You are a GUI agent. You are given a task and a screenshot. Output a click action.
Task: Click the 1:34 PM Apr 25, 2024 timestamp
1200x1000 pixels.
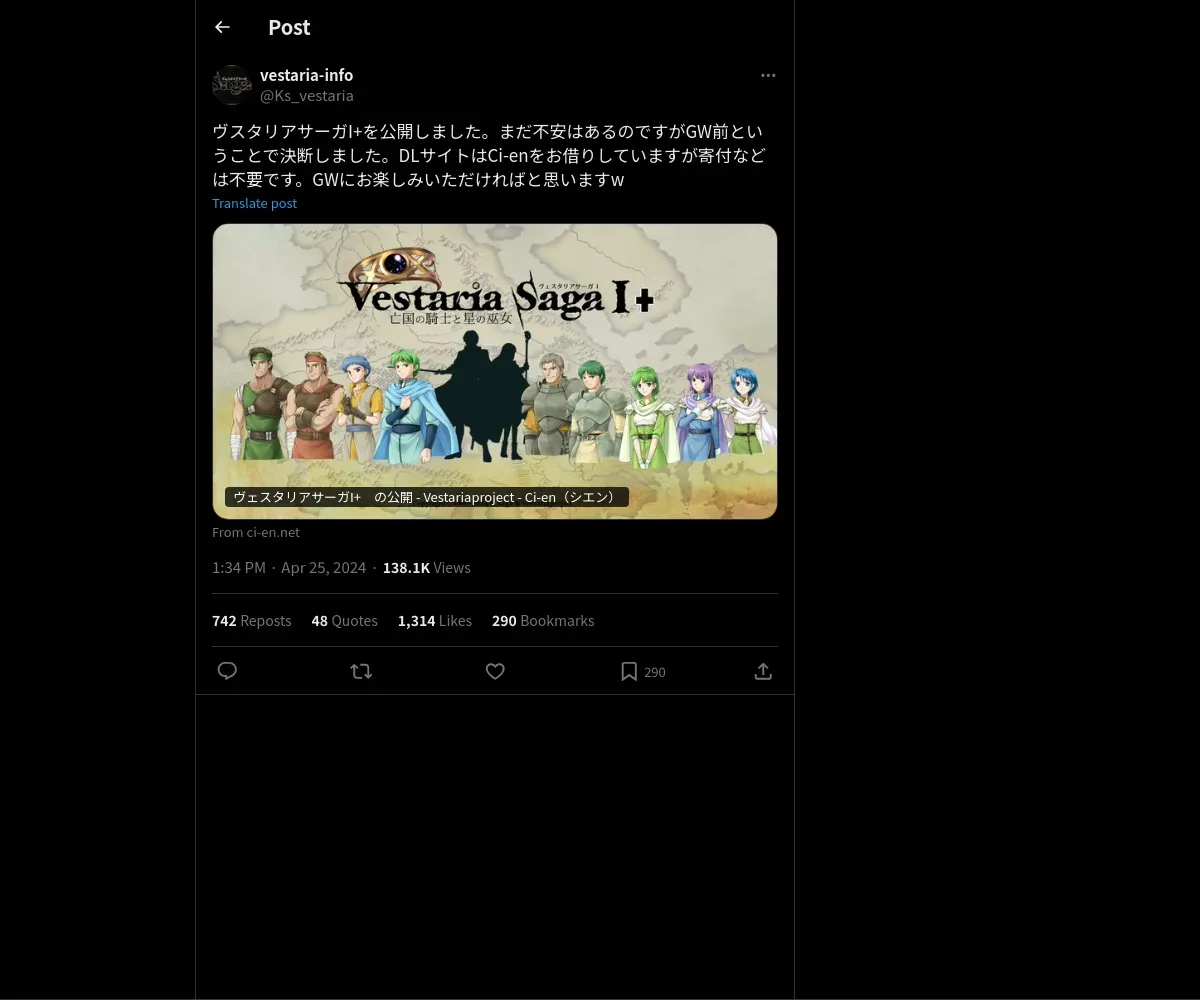click(x=289, y=567)
